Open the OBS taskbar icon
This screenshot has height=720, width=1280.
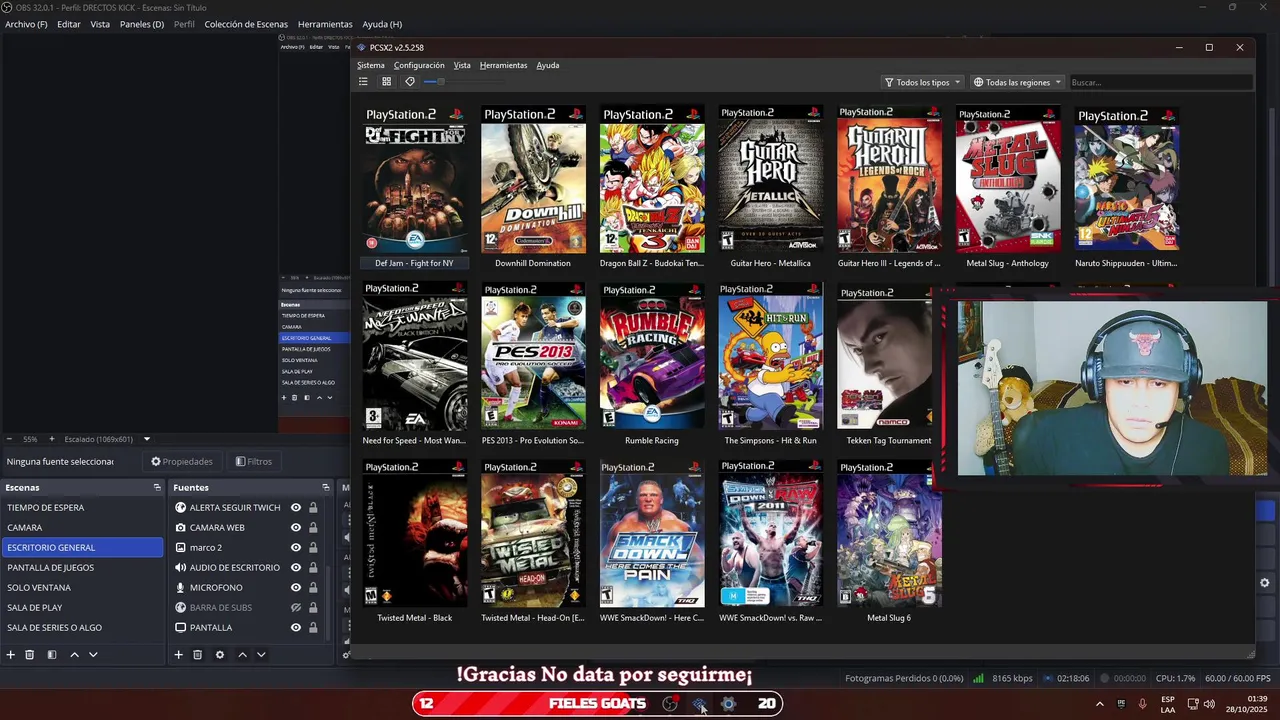point(670,704)
